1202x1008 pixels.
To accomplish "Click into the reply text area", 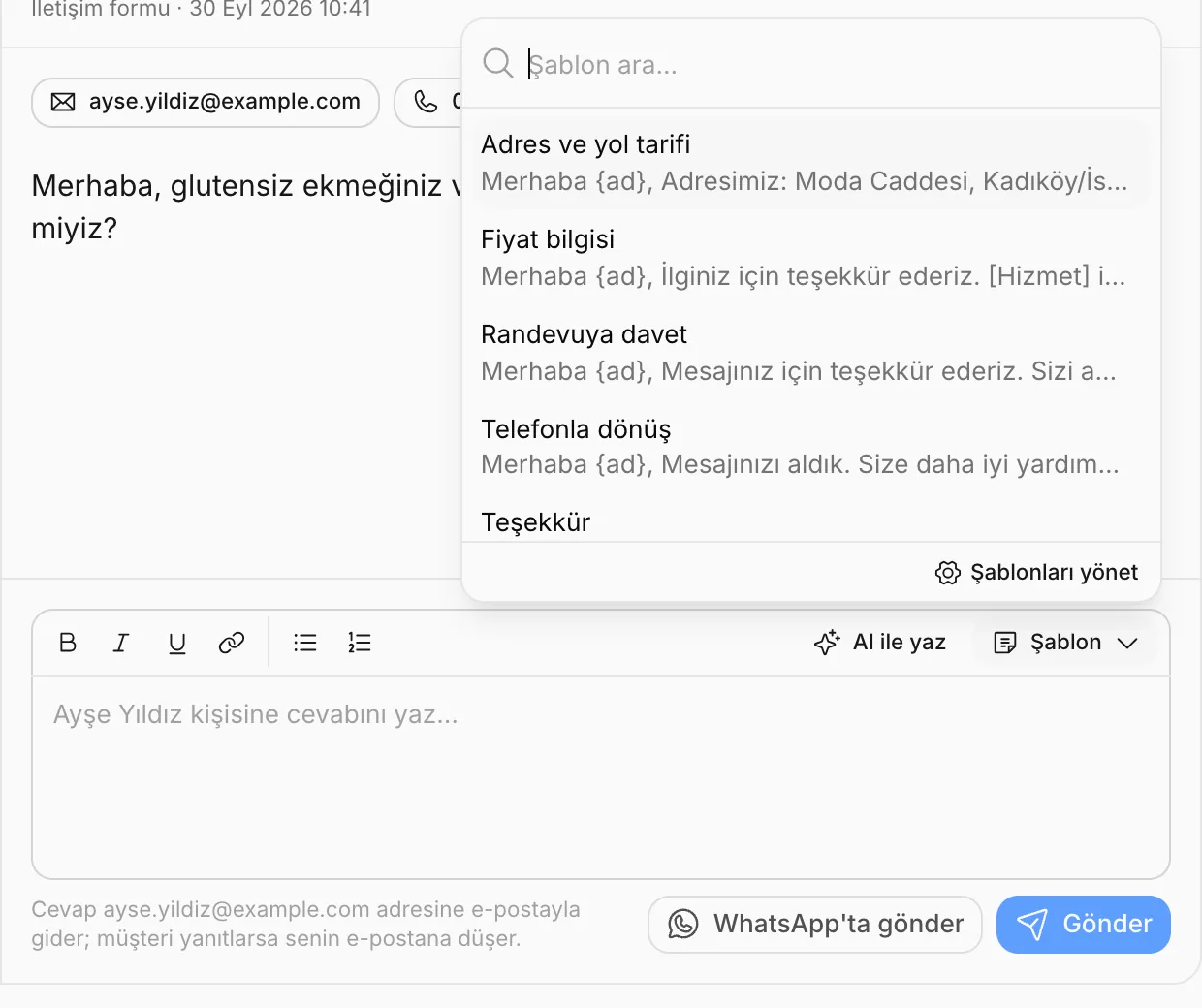I will pos(601,777).
